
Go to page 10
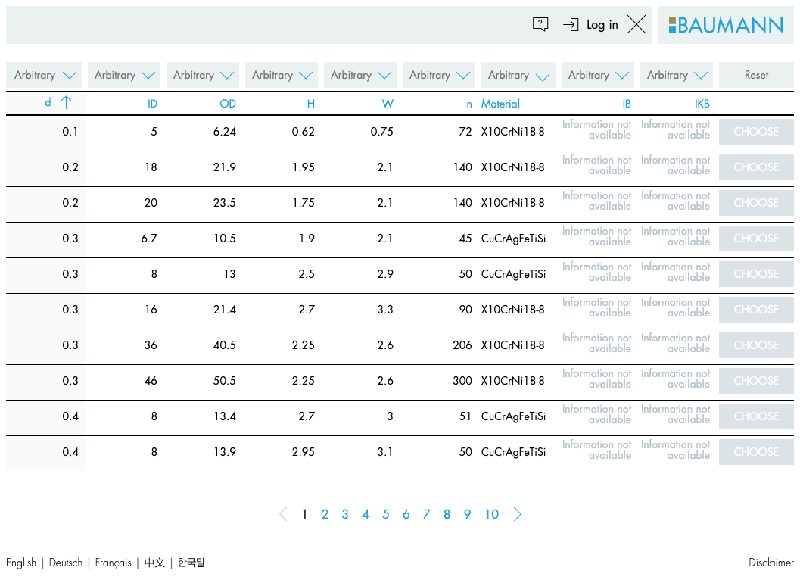(x=492, y=514)
